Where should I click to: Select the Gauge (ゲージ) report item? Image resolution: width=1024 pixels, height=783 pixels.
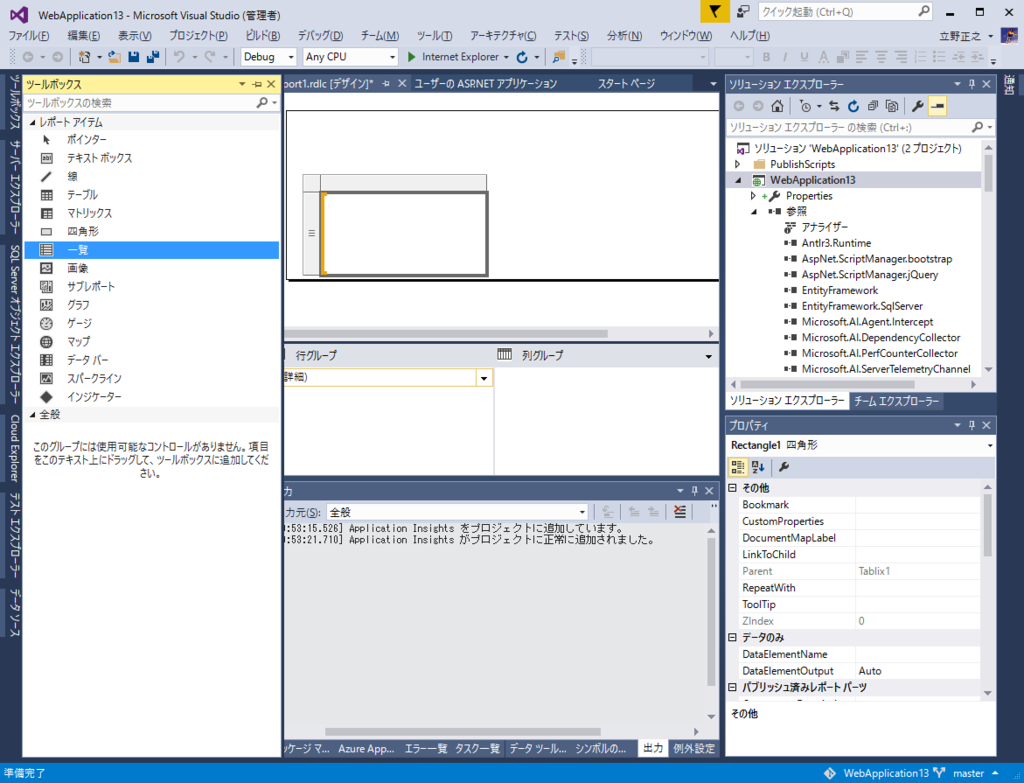click(x=152, y=323)
